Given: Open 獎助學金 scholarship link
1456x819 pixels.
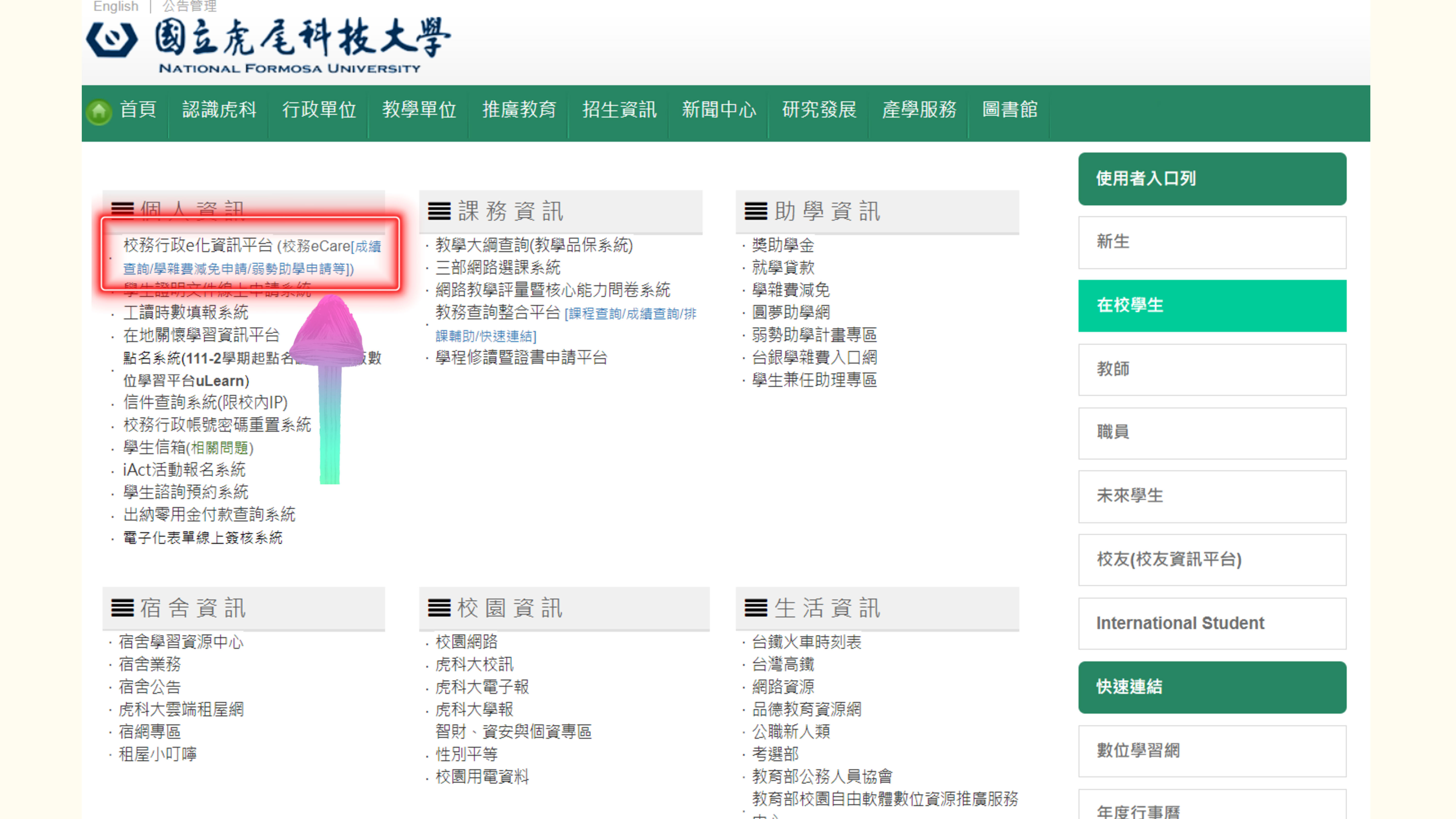Looking at the screenshot, I should coord(783,245).
